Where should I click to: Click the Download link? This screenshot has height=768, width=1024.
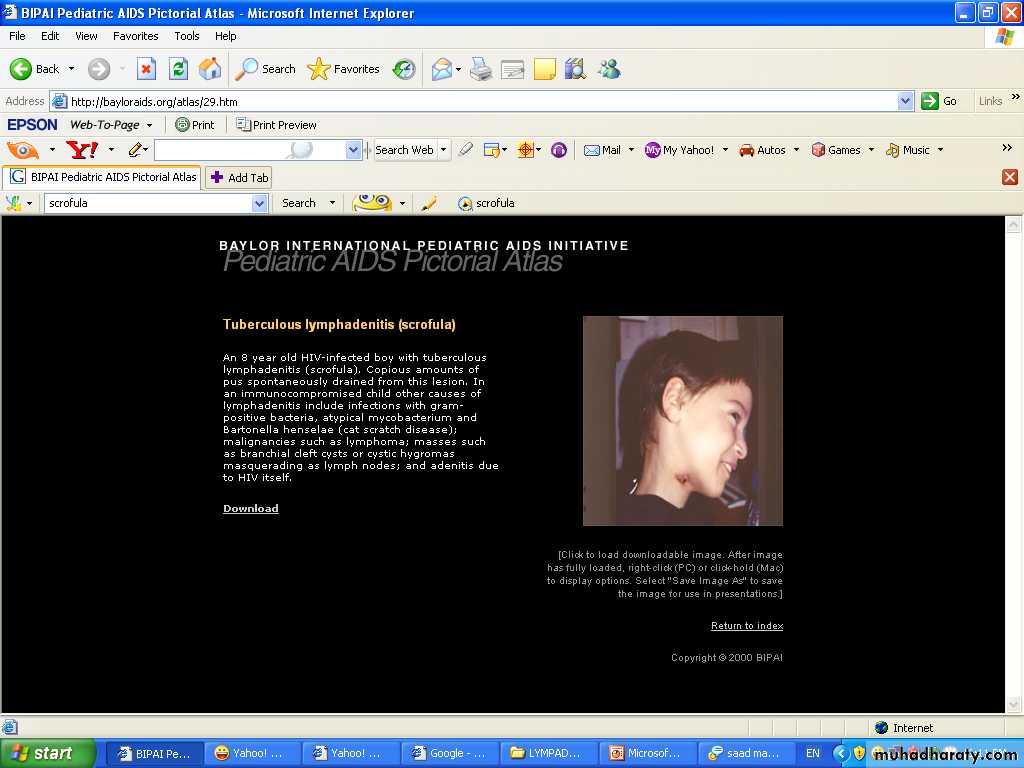pos(250,509)
